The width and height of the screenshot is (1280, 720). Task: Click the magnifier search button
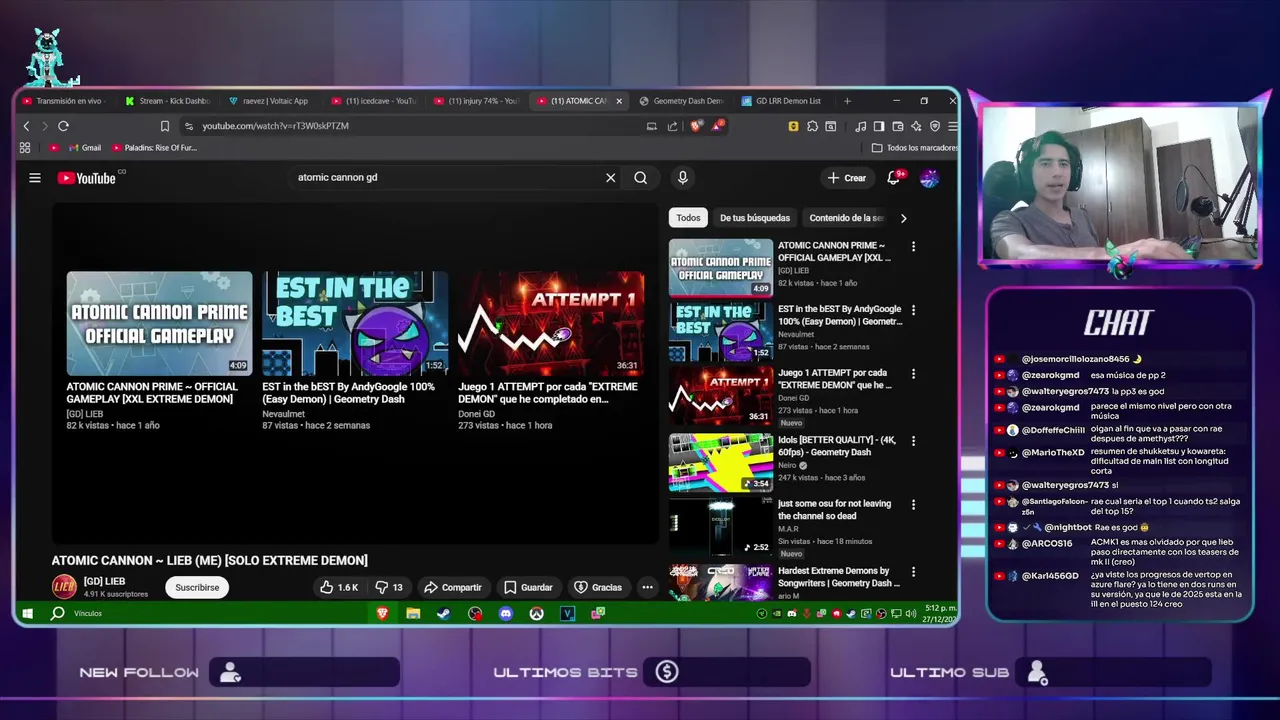pos(640,178)
